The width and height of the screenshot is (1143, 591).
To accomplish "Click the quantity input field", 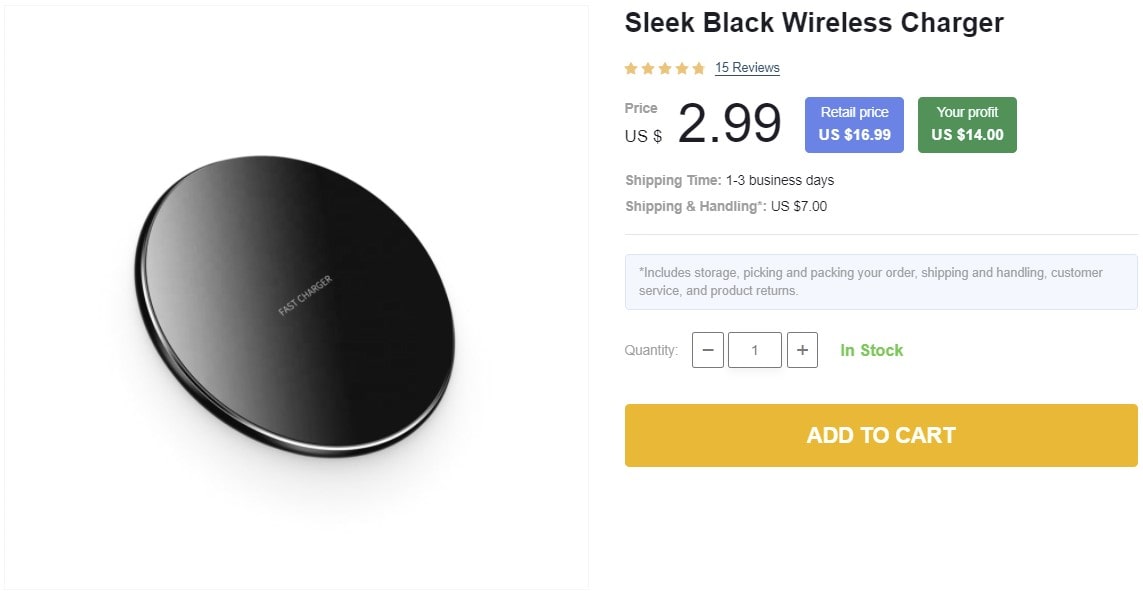I will point(755,350).
